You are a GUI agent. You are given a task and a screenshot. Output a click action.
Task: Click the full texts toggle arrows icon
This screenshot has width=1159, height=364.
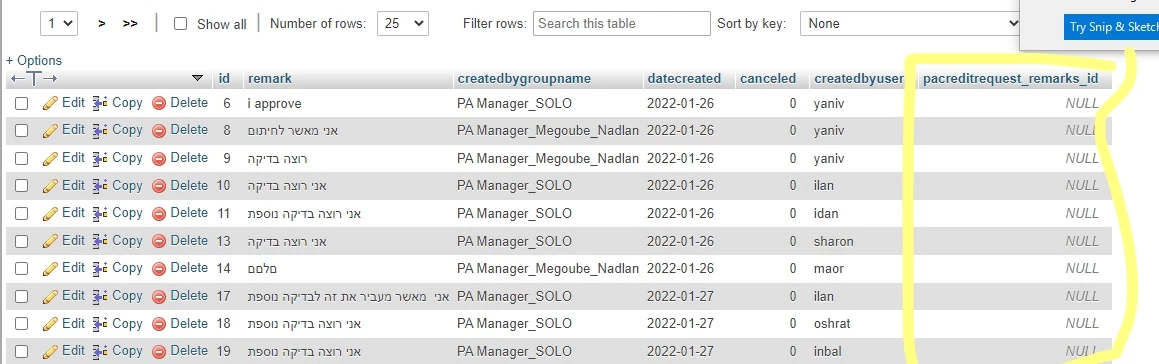pos(34,78)
